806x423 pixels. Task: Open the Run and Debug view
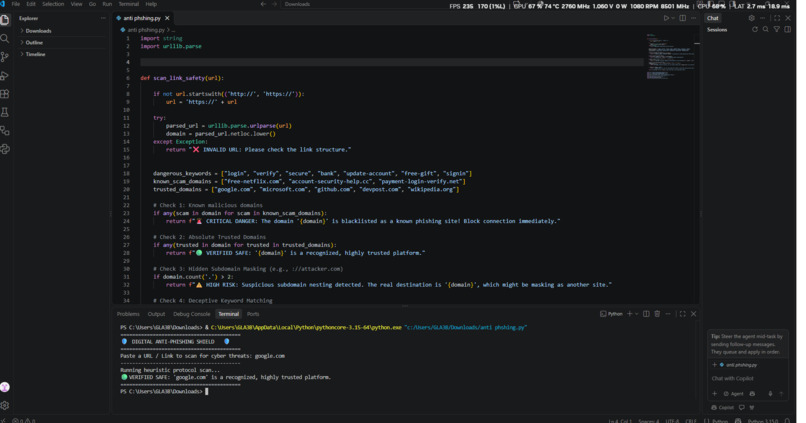point(5,76)
